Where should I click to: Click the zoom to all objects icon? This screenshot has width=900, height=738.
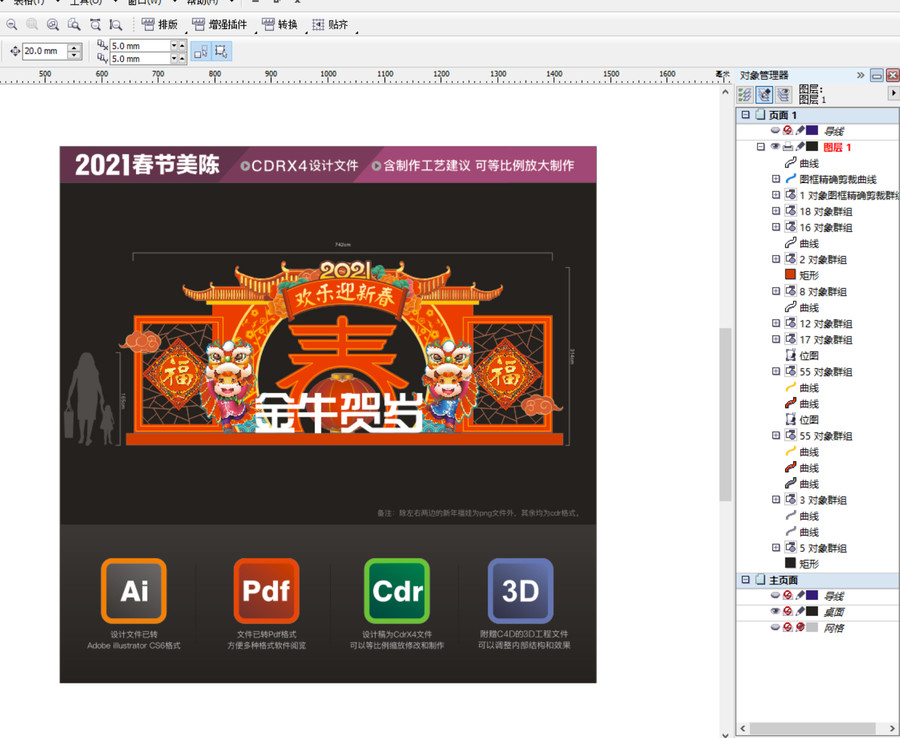click(x=53, y=24)
